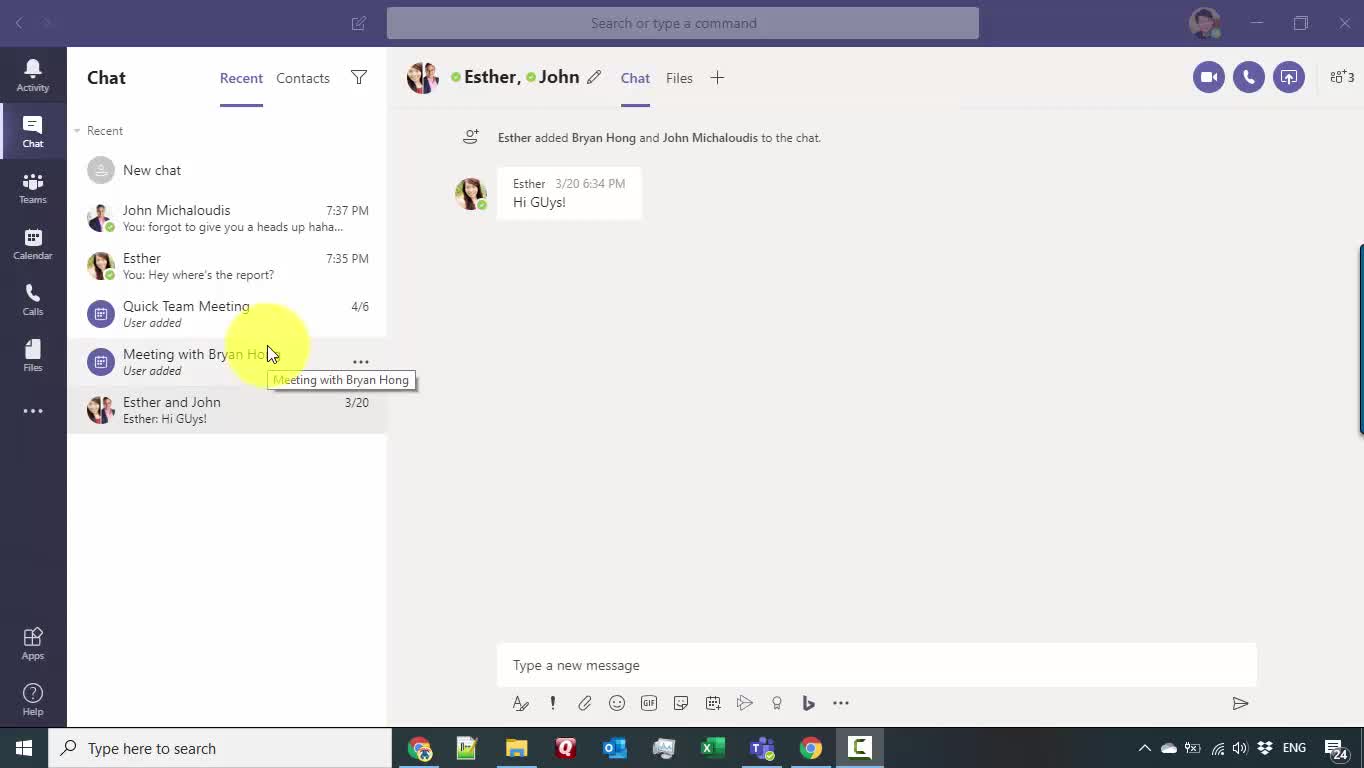Open the text Format options icon
This screenshot has width=1364, height=768.
[520, 703]
